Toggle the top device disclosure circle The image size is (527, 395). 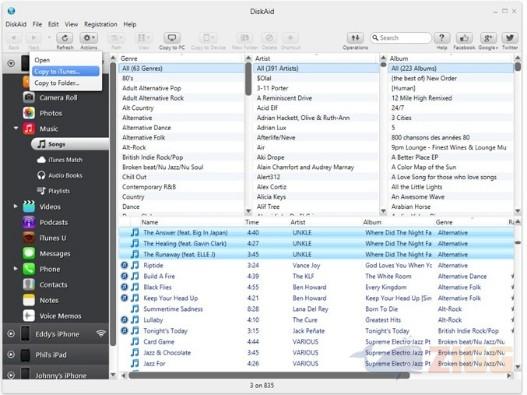click(11, 63)
